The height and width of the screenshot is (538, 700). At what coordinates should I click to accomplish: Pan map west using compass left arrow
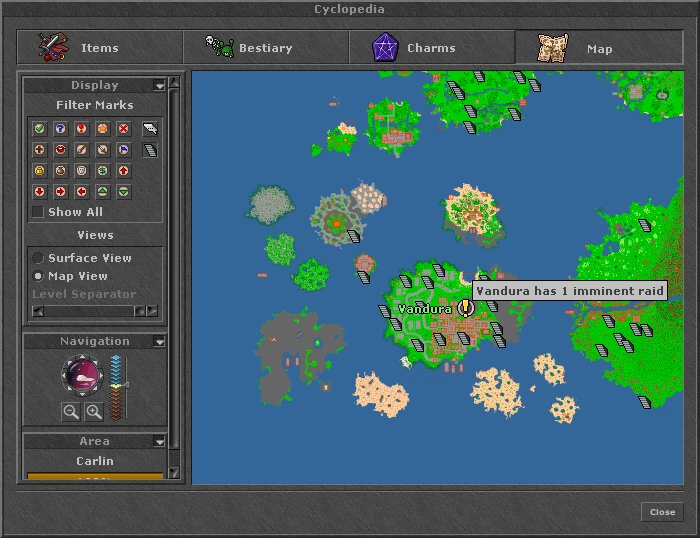pos(64,376)
